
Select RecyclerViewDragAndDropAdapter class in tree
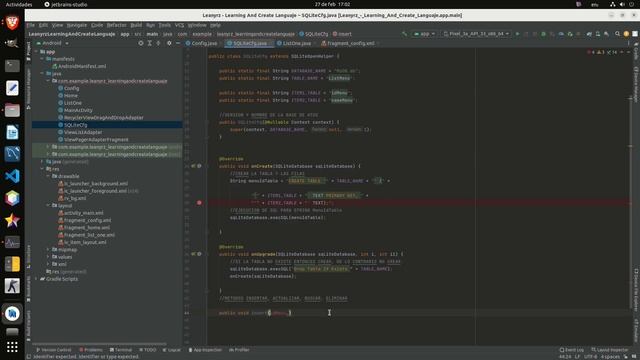point(104,118)
